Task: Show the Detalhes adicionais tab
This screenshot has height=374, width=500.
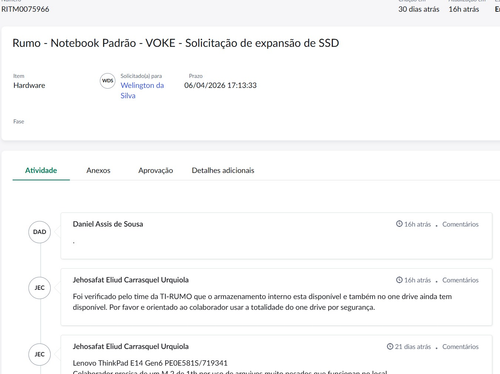Action: click(x=223, y=170)
